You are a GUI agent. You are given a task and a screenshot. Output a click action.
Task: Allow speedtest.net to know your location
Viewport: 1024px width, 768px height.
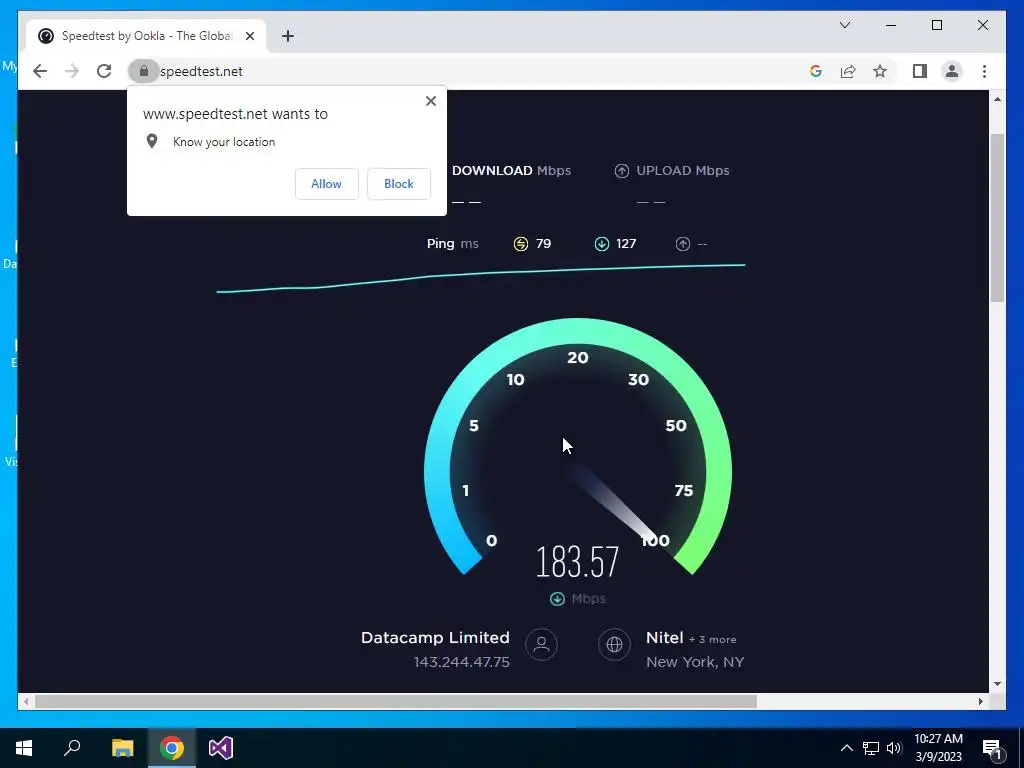327,184
